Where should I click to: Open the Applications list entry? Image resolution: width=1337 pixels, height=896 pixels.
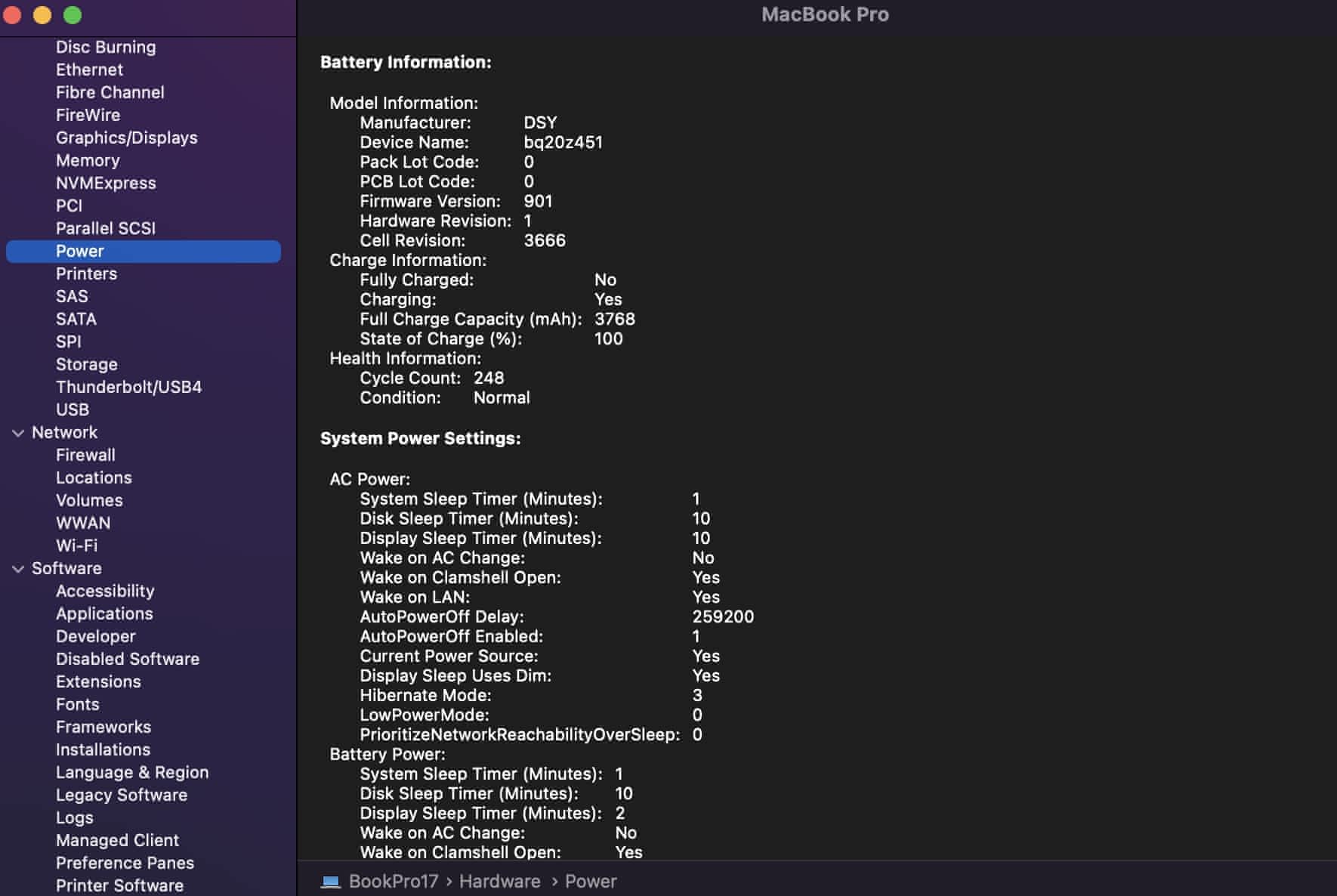[104, 613]
